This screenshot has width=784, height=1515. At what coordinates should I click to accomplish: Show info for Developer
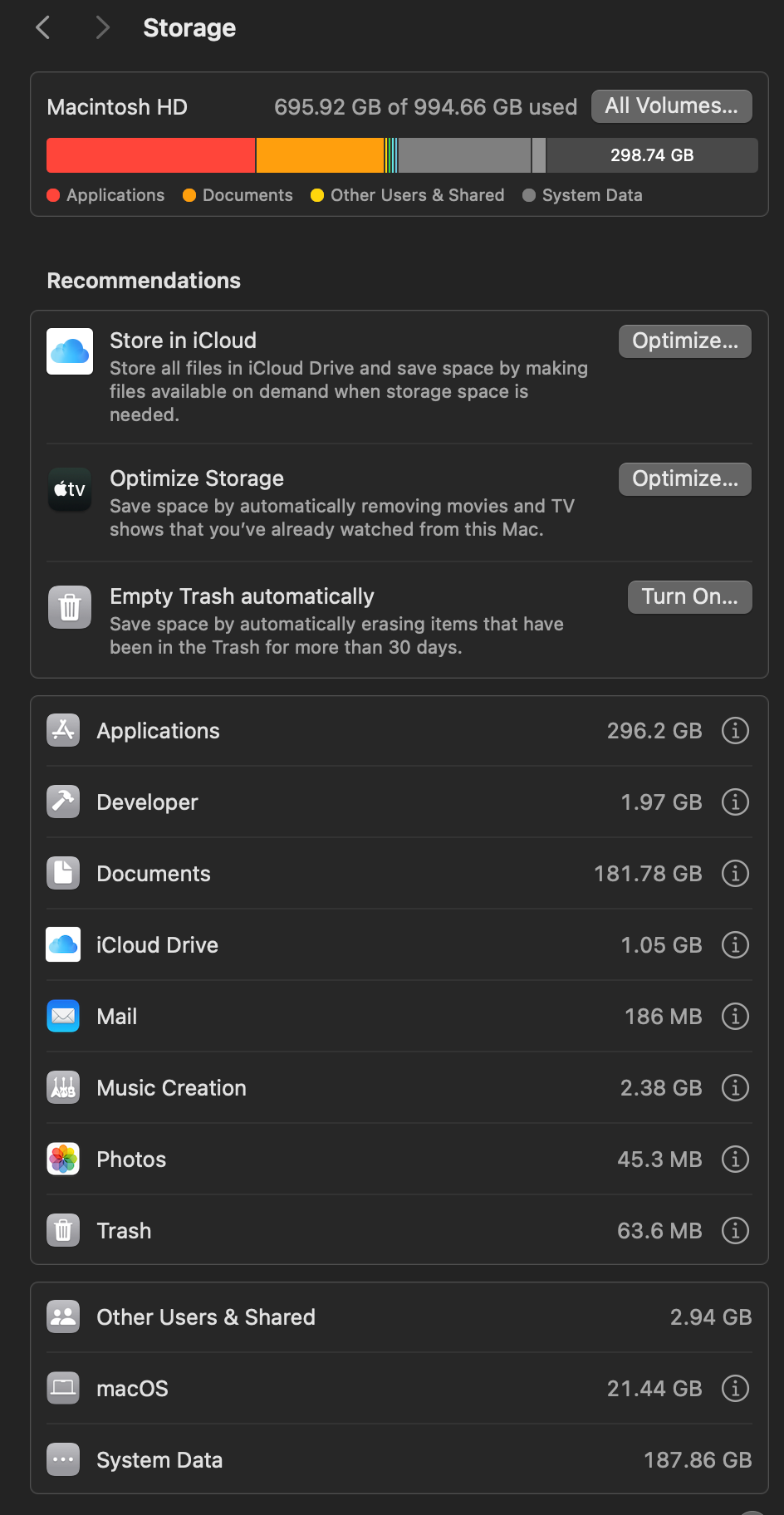[735, 802]
